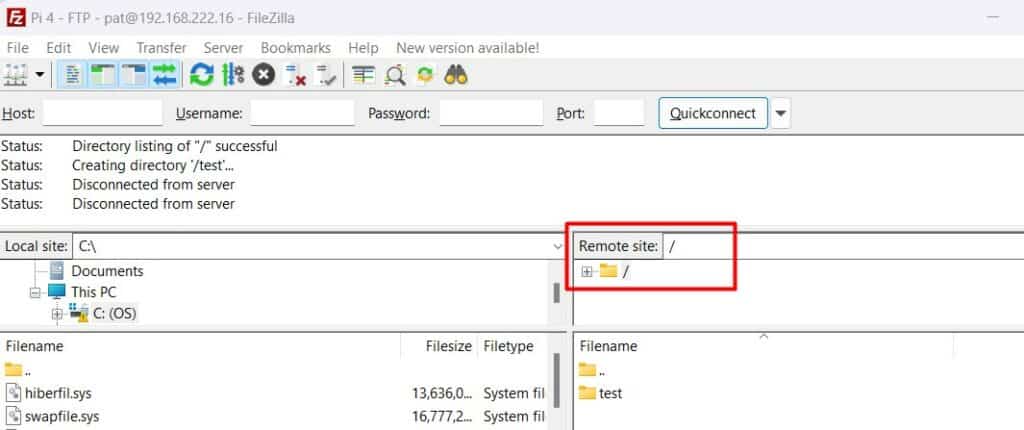
Task: Click the Port input field
Action: point(619,113)
